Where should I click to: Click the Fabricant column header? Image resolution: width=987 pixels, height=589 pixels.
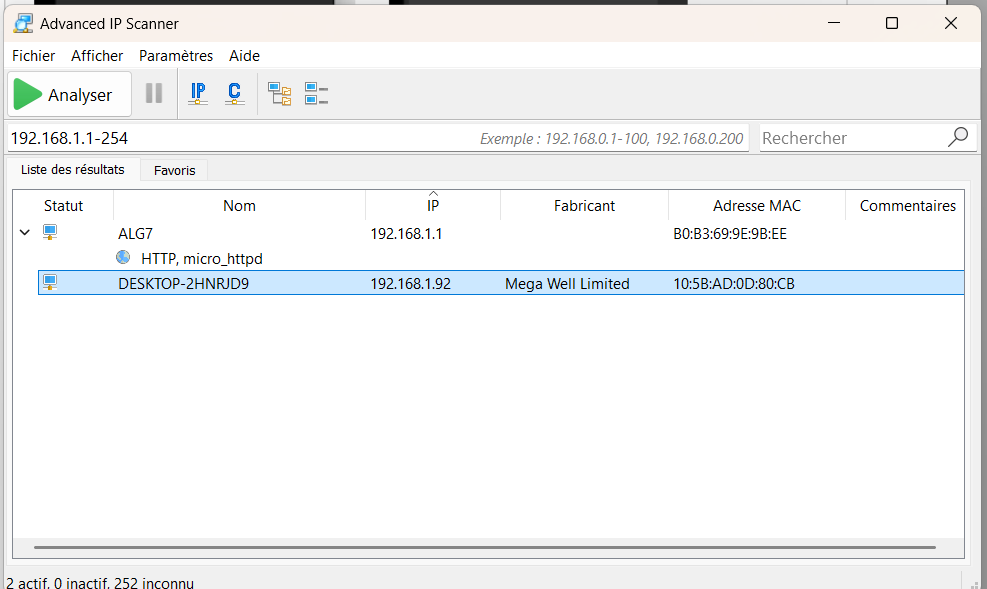click(584, 206)
